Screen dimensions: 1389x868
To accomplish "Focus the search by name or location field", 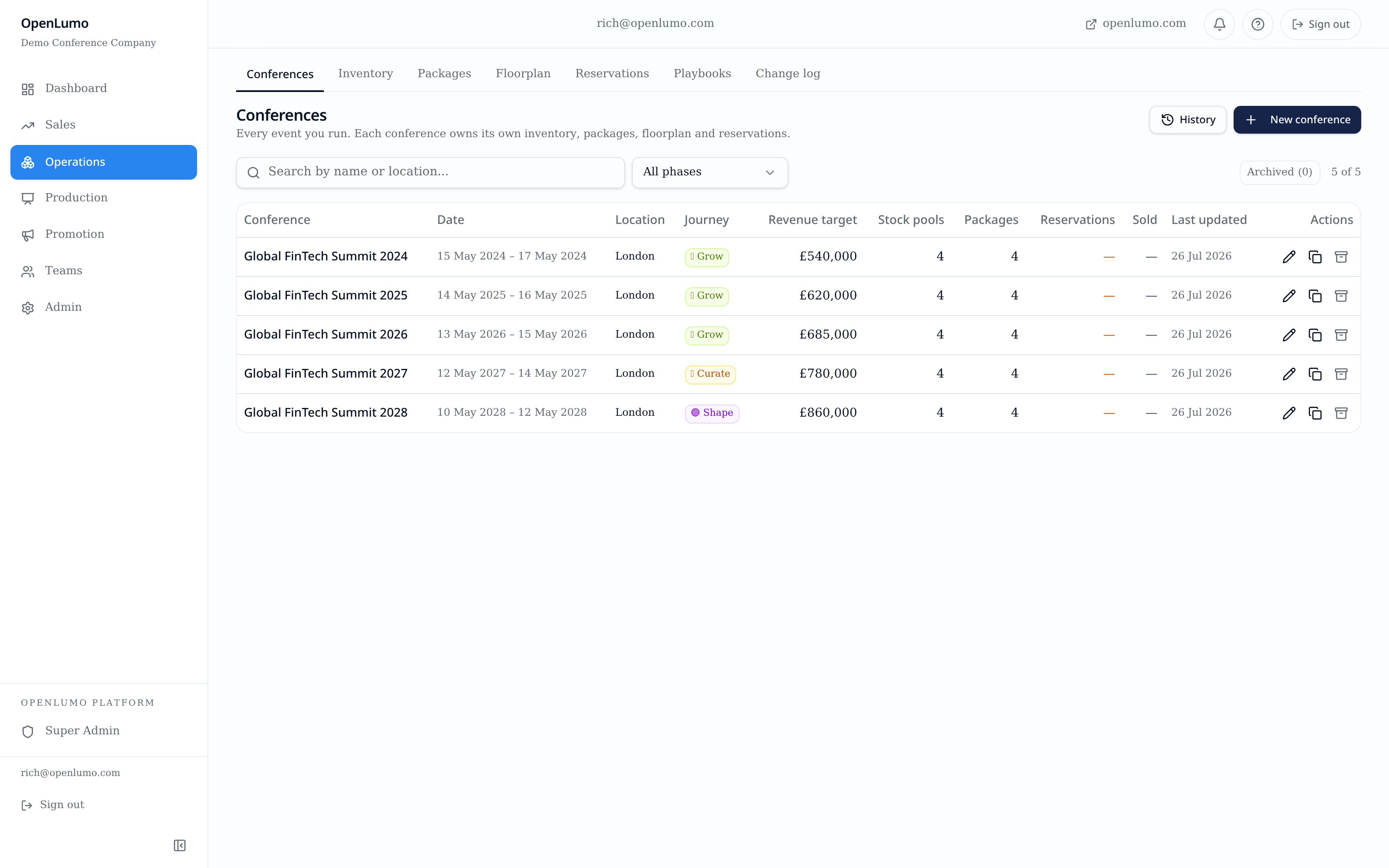I will tap(431, 172).
